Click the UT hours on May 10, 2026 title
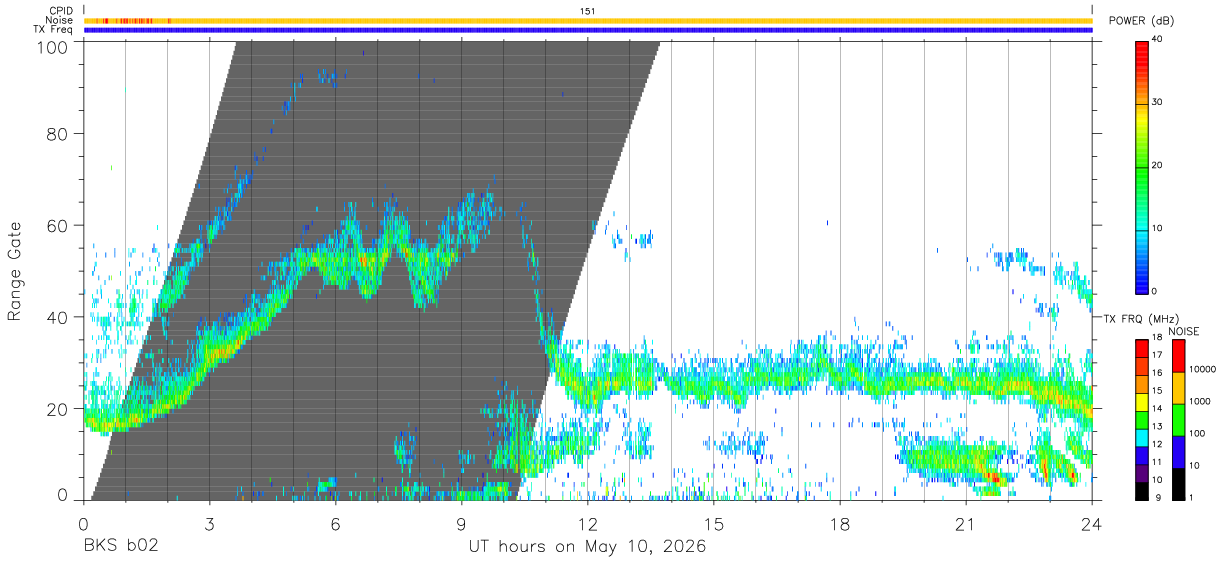The width and height of the screenshot is (1228, 567). [588, 547]
